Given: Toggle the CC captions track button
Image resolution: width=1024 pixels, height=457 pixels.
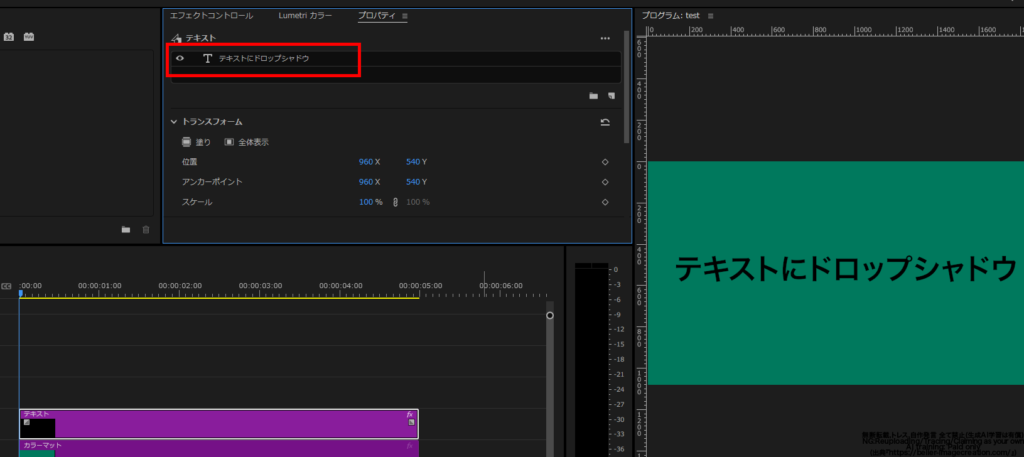Looking at the screenshot, I should click(7, 286).
